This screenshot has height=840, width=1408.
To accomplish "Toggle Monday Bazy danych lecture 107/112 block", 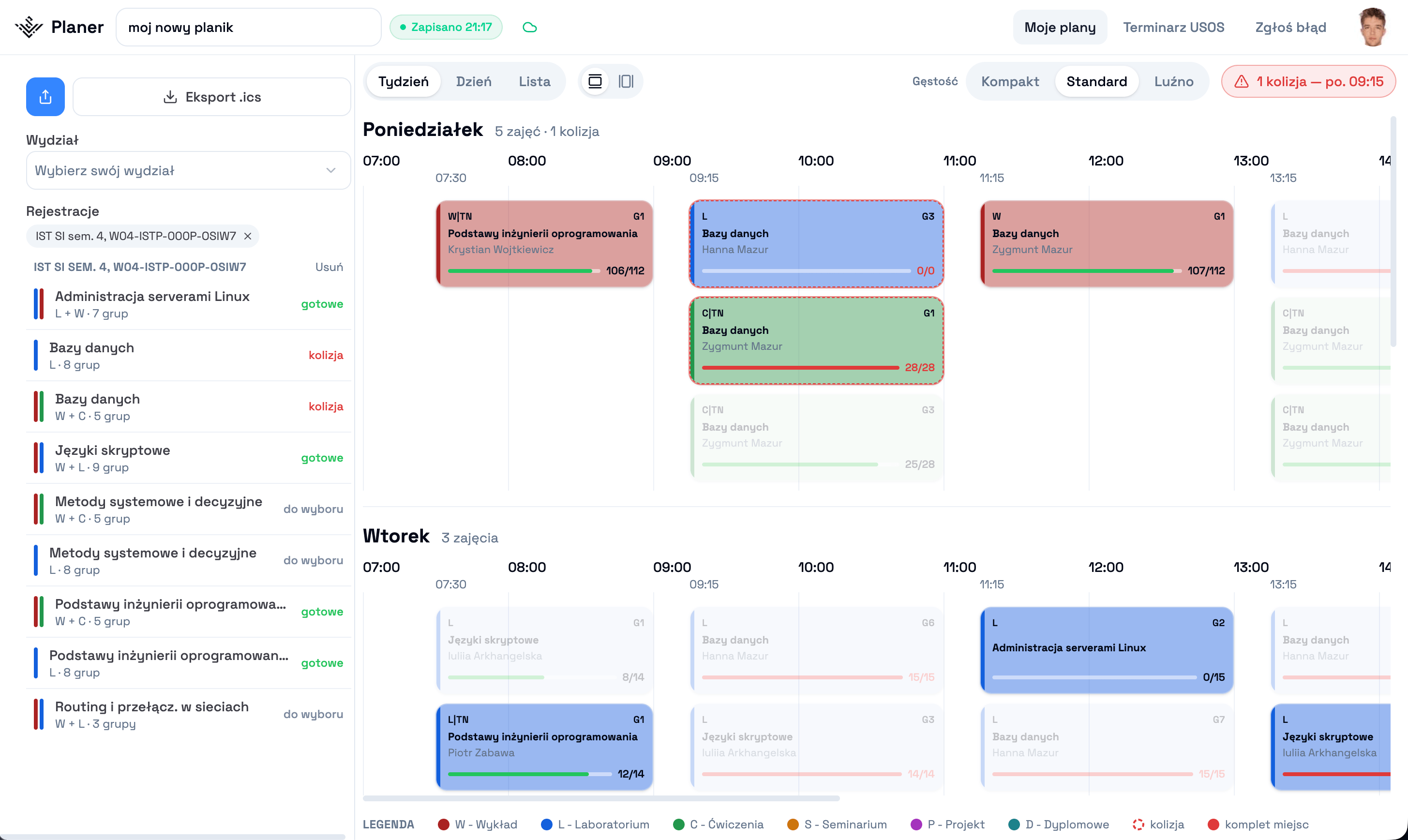I will [x=1107, y=243].
